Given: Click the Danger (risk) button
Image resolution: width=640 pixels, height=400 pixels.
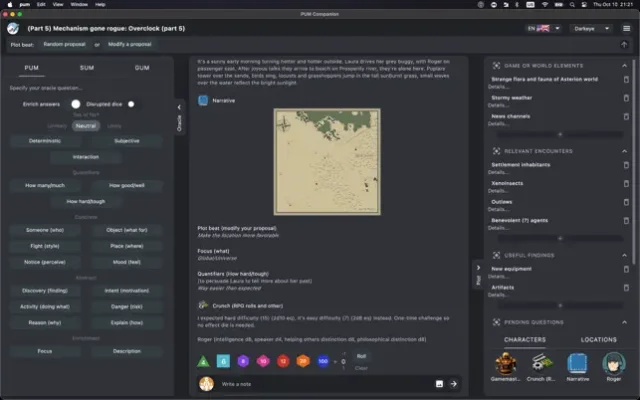Looking at the screenshot, I should tap(127, 307).
